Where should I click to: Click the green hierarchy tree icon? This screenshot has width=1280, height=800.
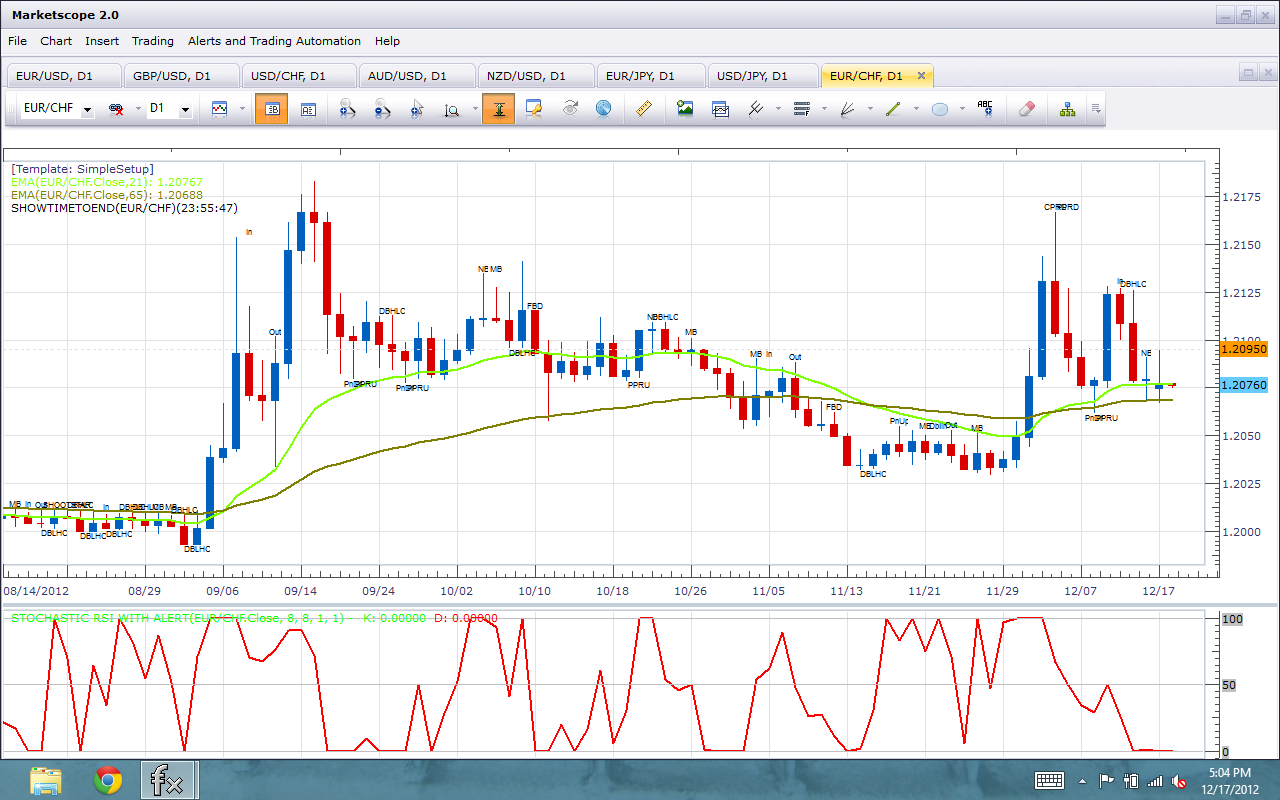click(x=1067, y=109)
